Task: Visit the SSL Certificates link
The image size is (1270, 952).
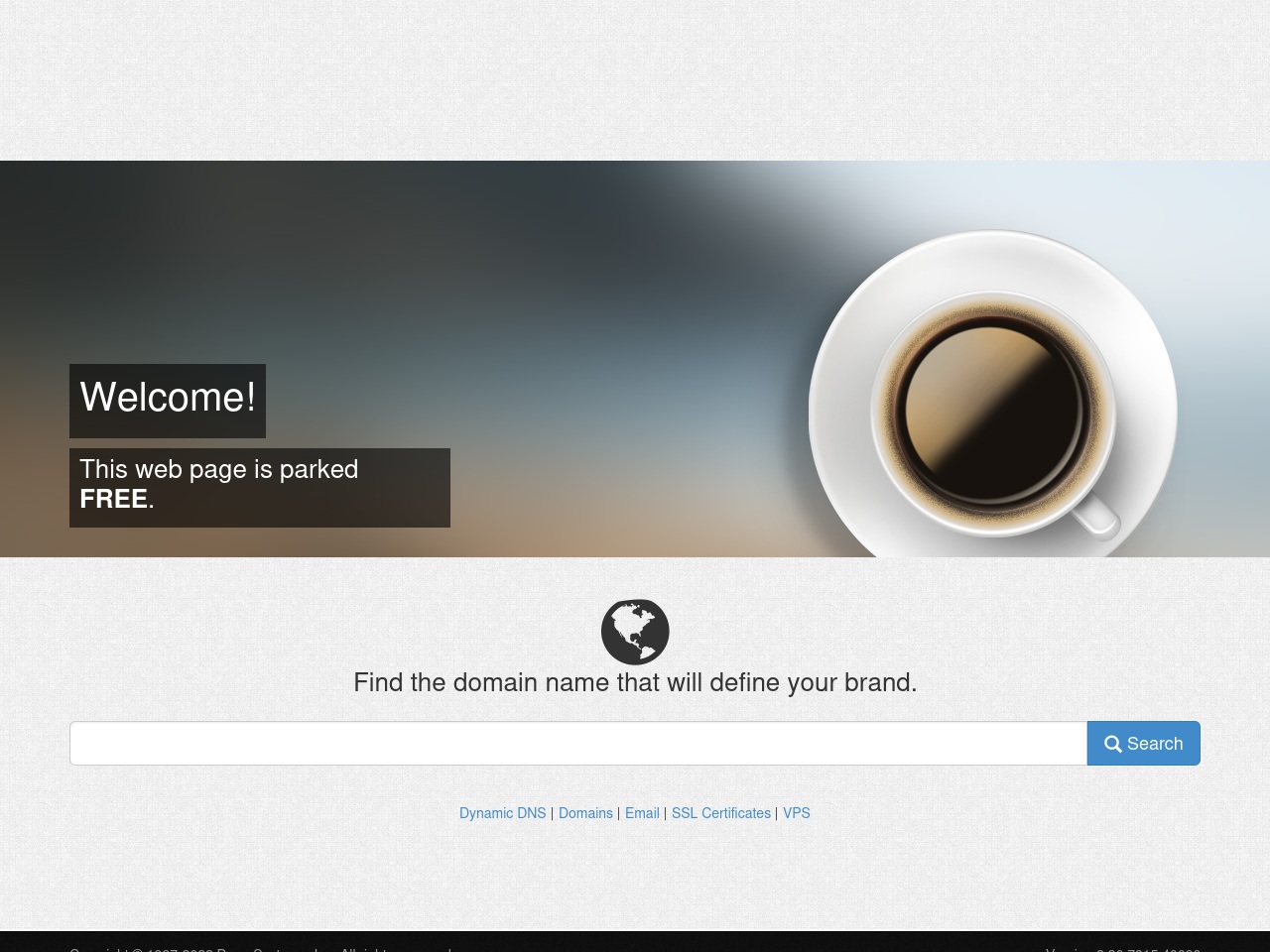Action: coord(721,813)
